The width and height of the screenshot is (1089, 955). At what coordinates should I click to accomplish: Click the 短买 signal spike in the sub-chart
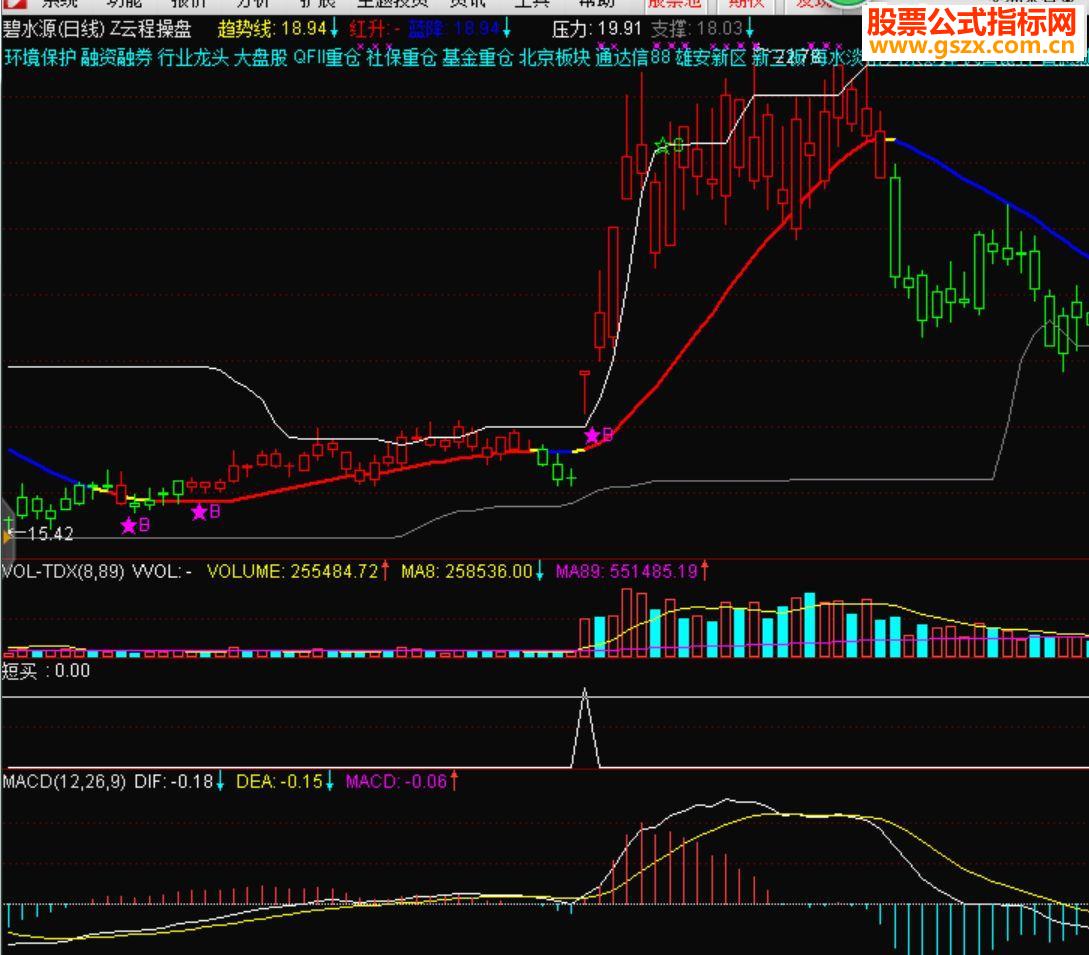click(585, 728)
